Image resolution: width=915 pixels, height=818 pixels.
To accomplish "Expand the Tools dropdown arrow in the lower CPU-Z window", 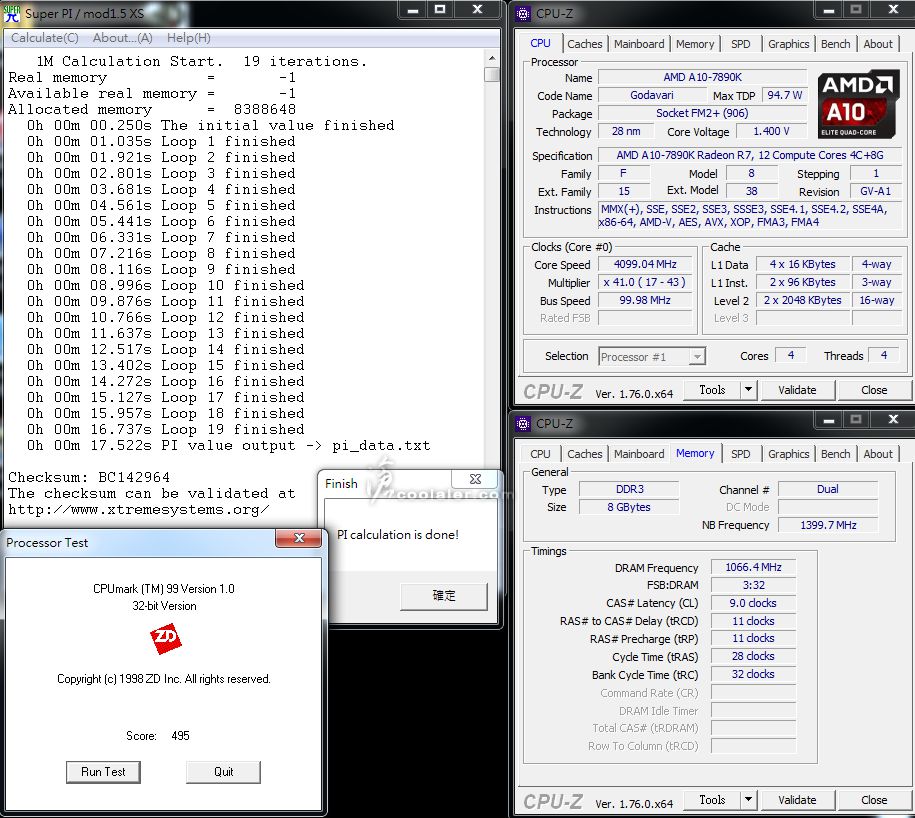I will click(x=748, y=800).
